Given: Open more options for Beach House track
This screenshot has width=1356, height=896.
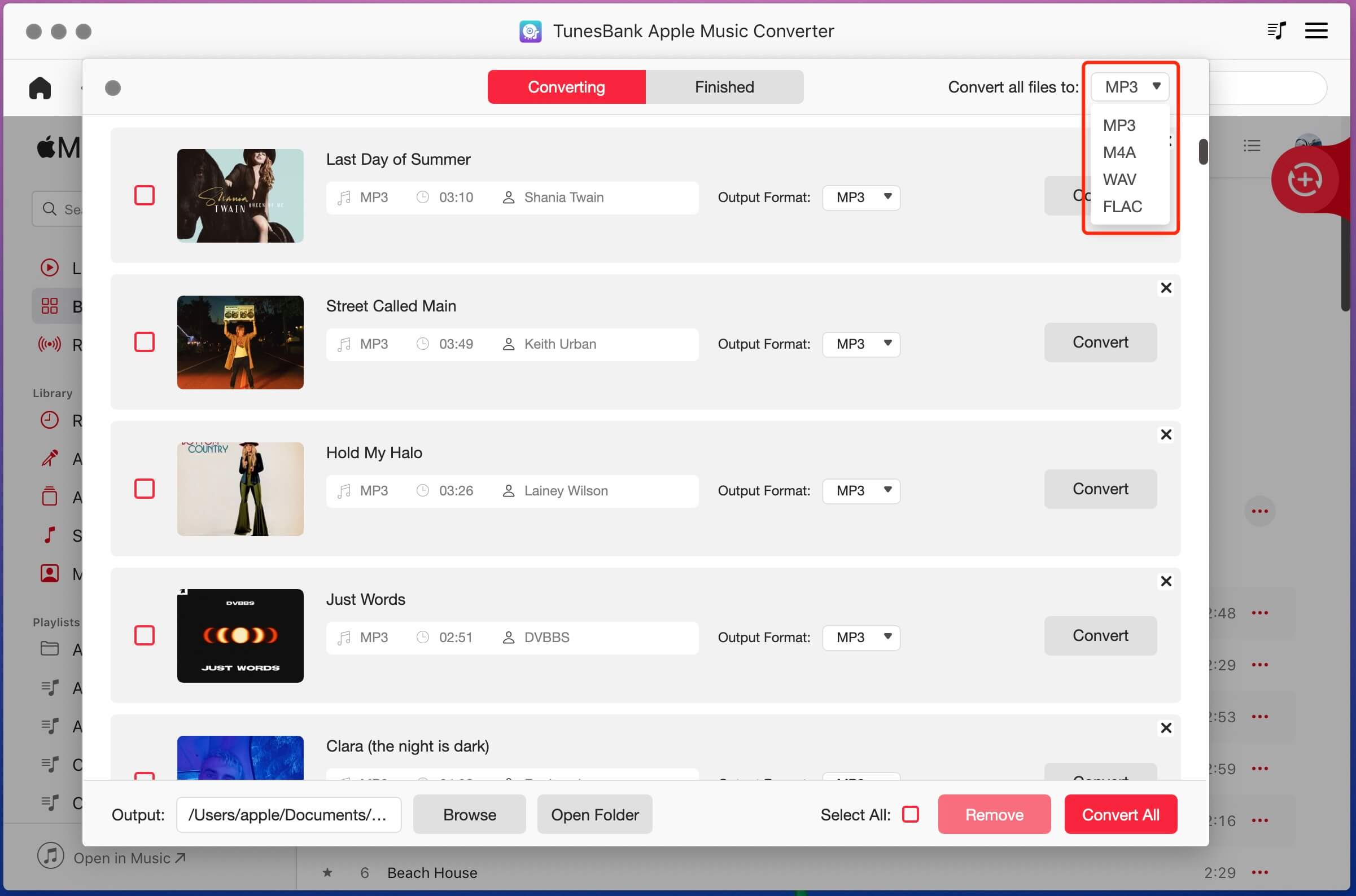Looking at the screenshot, I should pos(1259,872).
